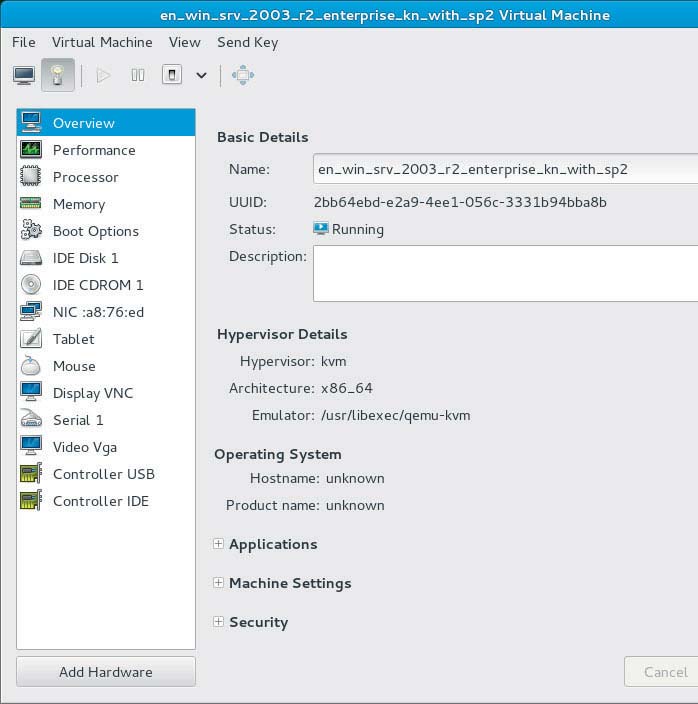Select the Tablet device icon
The image size is (698, 704).
pyautogui.click(x=31, y=339)
